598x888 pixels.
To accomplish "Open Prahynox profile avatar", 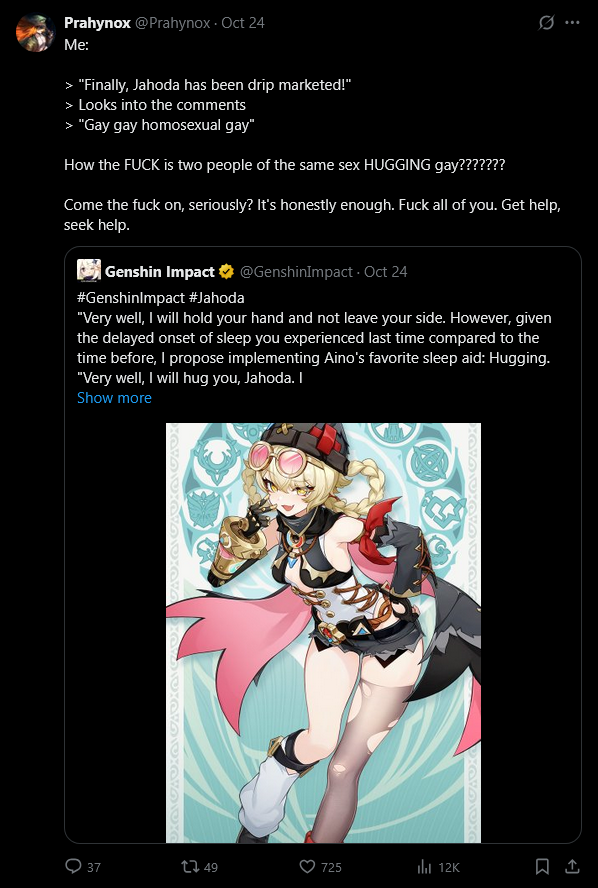I will pos(35,33).
